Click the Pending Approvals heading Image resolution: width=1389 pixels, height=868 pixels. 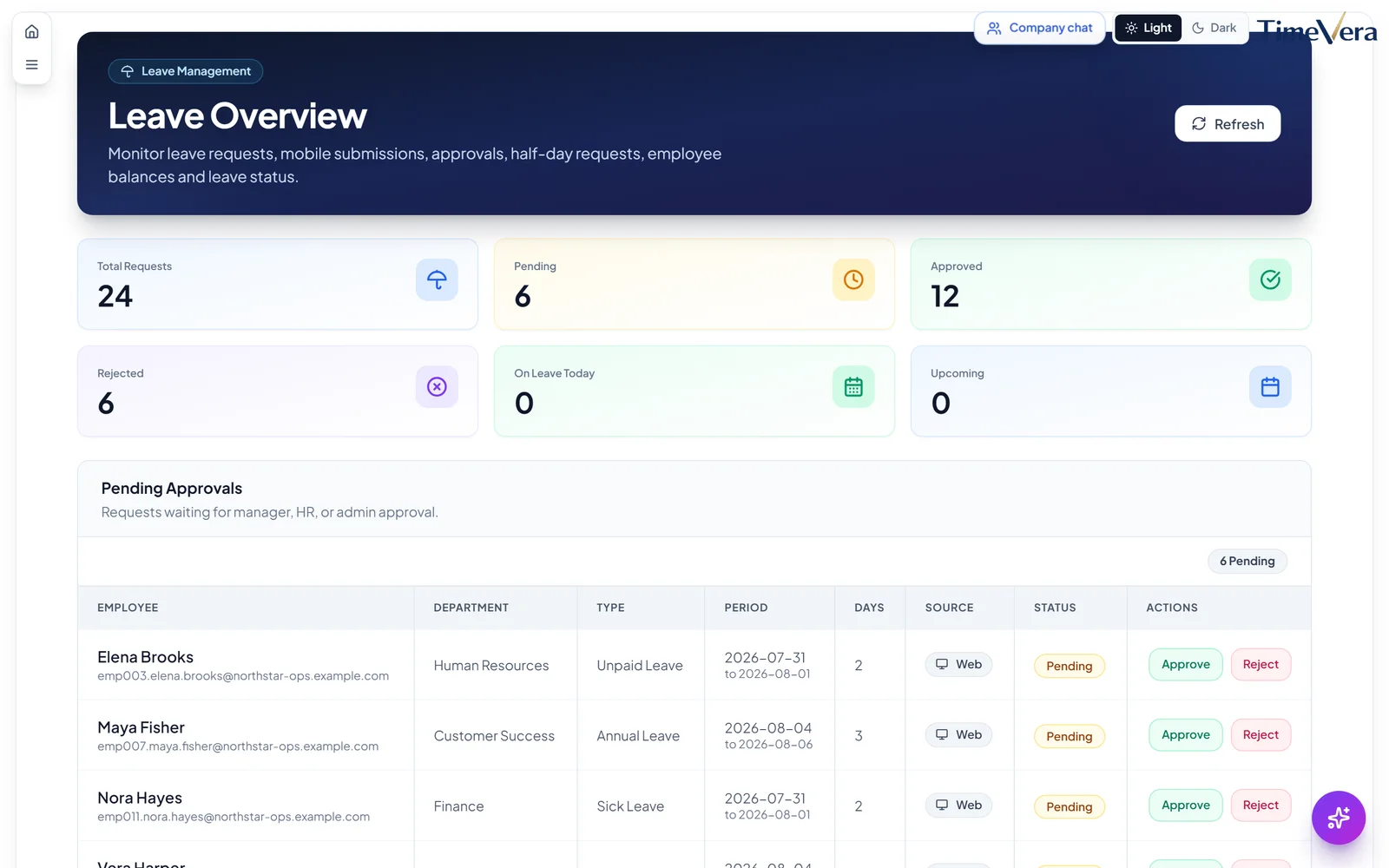click(172, 489)
